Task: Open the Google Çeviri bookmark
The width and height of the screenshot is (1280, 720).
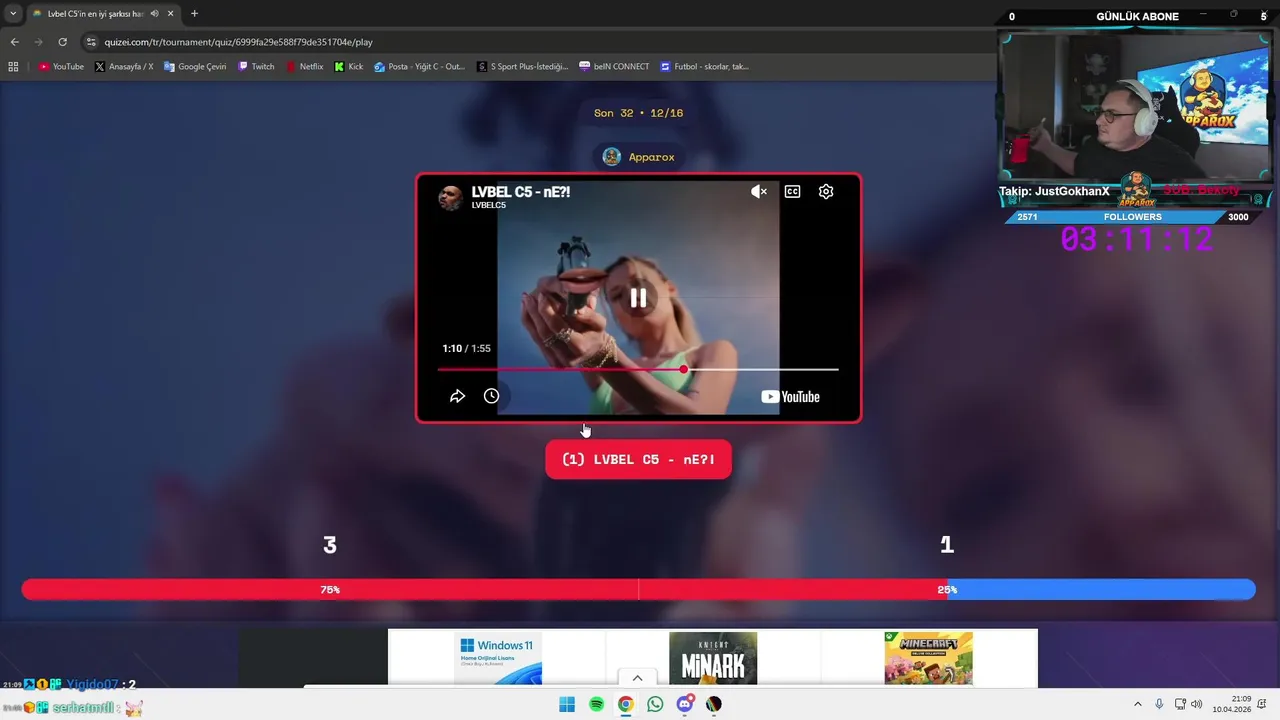Action: click(x=195, y=66)
